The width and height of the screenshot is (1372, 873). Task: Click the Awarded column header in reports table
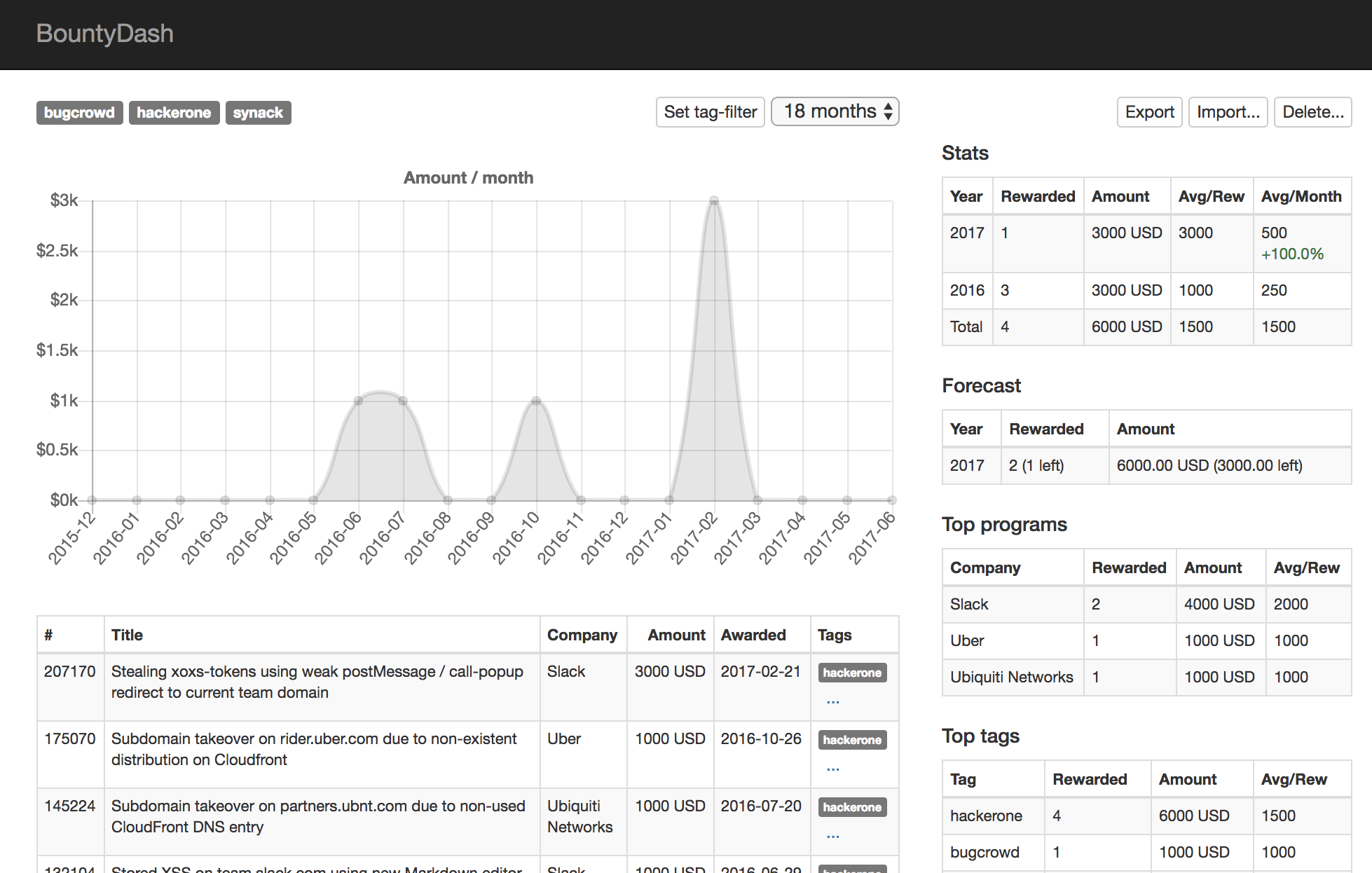pyautogui.click(x=753, y=635)
